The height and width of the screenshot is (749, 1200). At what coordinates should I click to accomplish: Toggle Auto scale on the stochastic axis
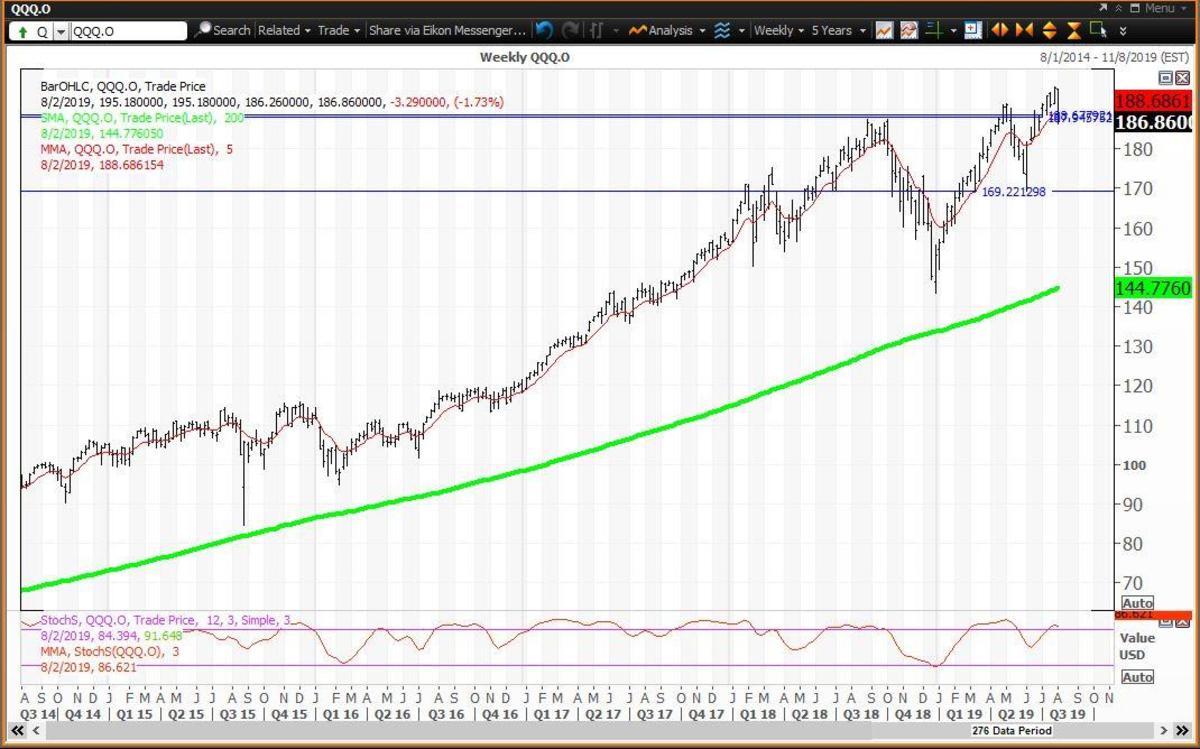tap(1137, 677)
